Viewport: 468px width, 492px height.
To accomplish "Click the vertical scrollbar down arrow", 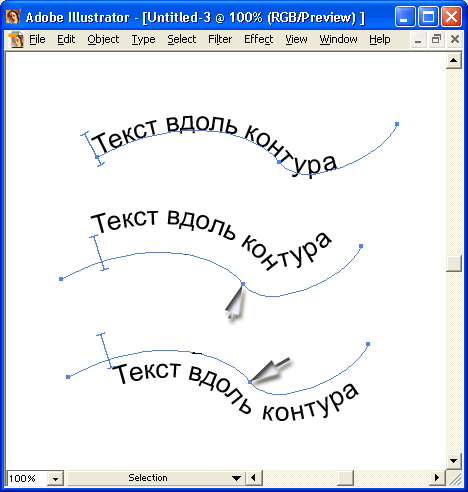I will click(454, 461).
